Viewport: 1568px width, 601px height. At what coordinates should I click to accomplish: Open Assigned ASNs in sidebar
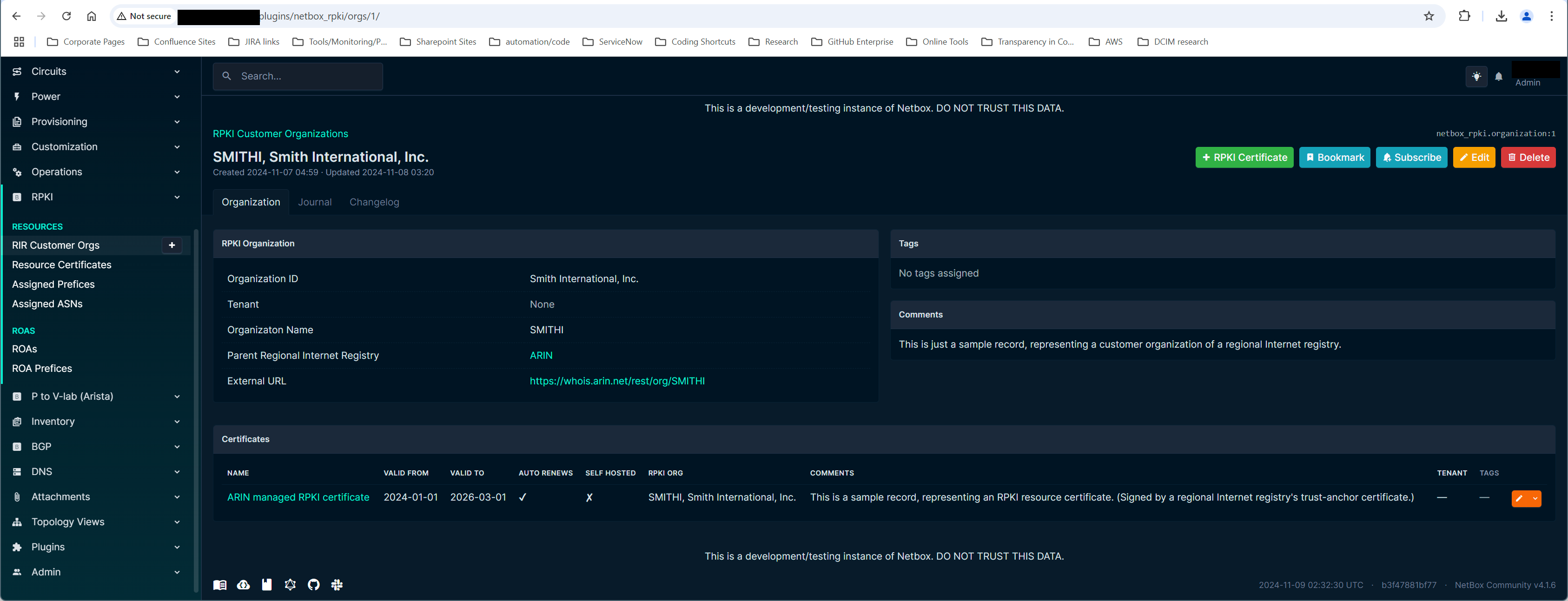(47, 304)
